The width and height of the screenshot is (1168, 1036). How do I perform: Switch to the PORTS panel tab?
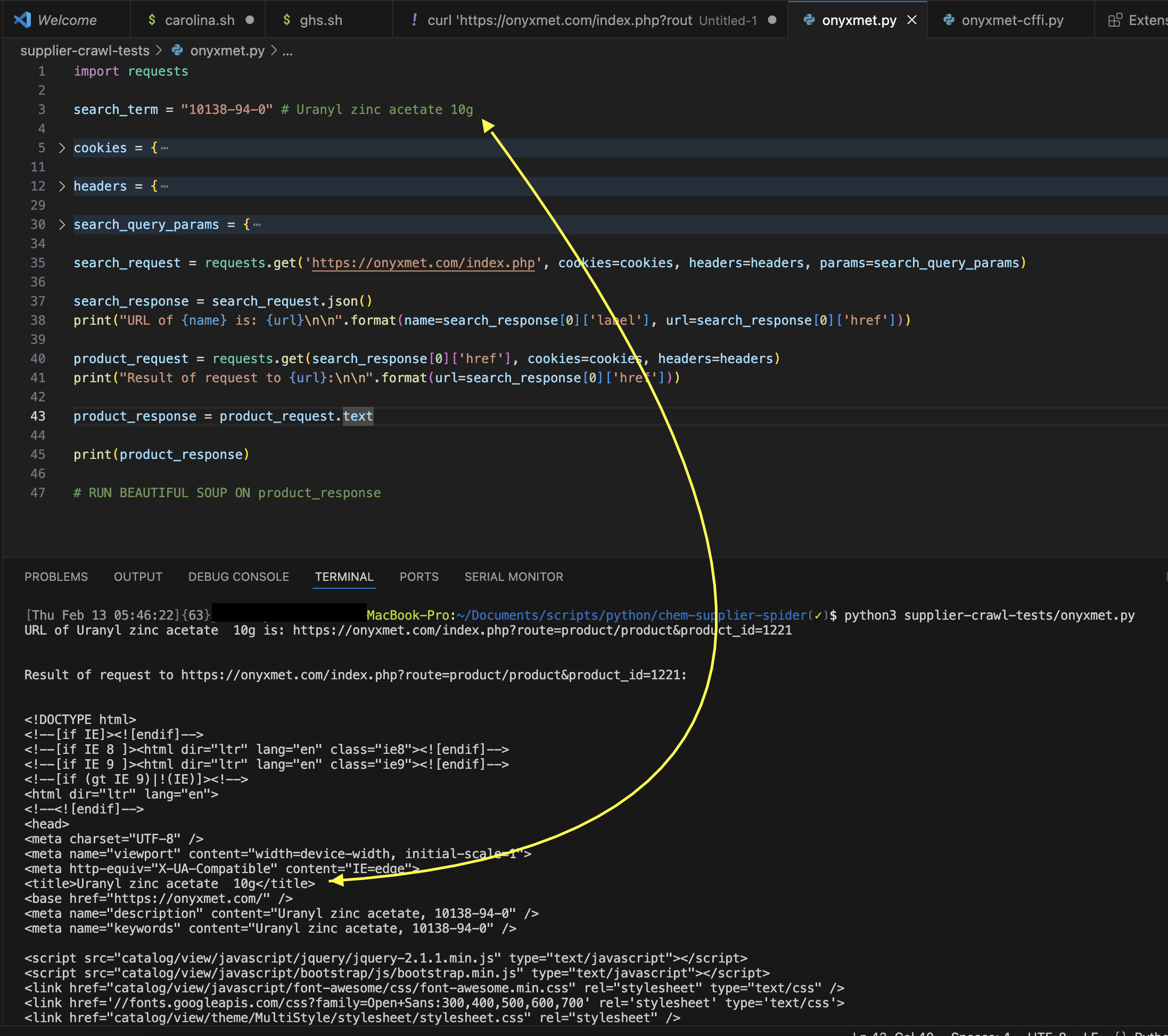pyautogui.click(x=418, y=577)
